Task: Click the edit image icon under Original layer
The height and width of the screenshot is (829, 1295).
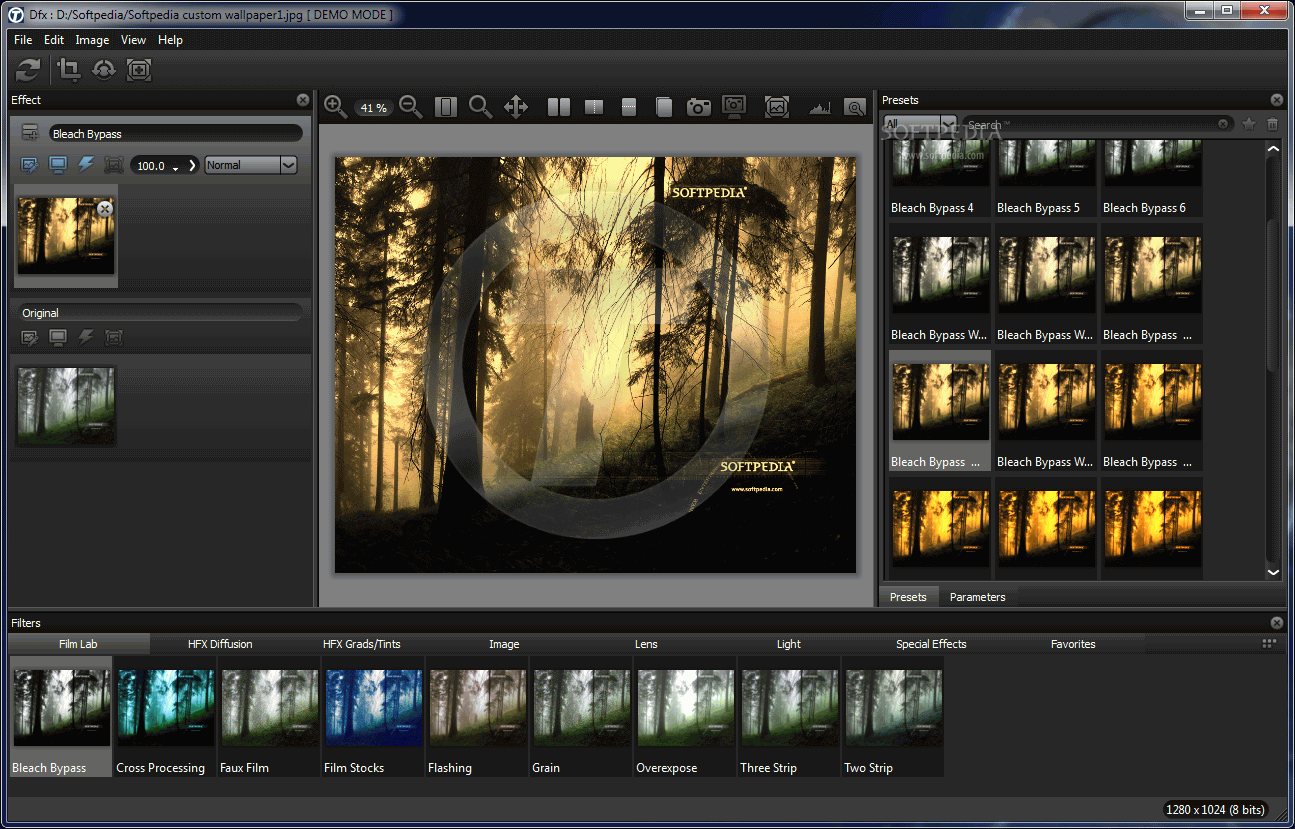Action: [29, 338]
